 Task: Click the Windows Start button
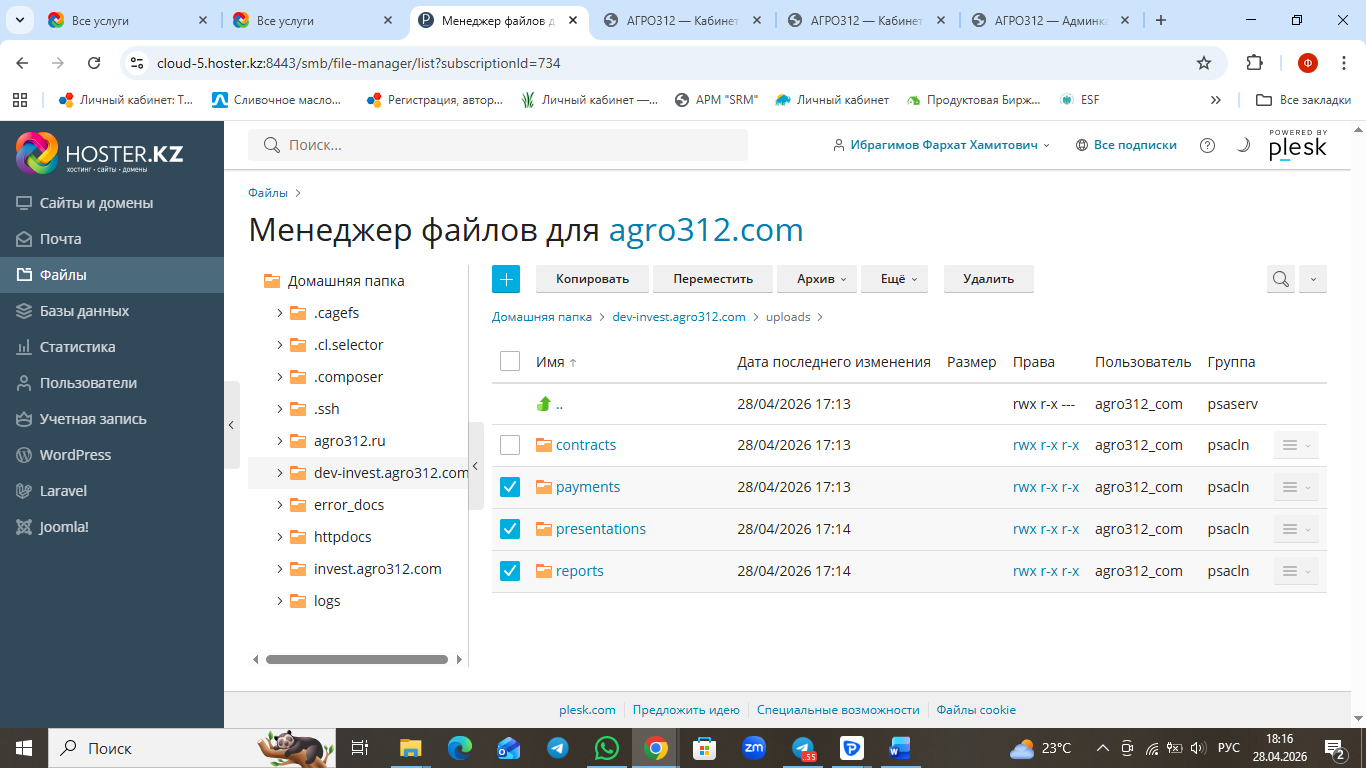point(23,748)
